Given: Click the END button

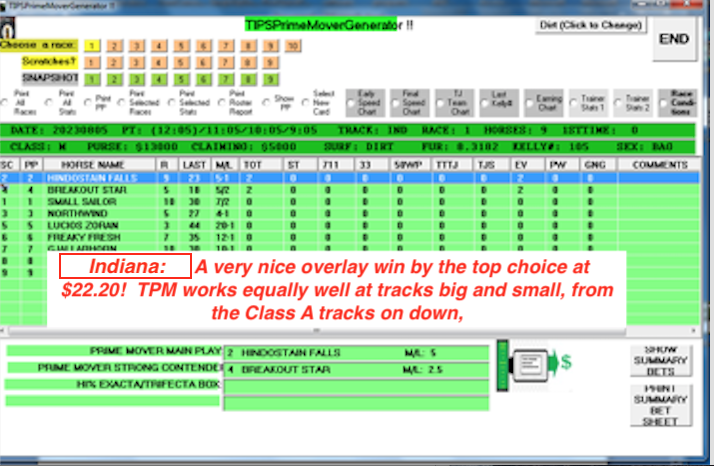Looking at the screenshot, I should (x=674, y=39).
